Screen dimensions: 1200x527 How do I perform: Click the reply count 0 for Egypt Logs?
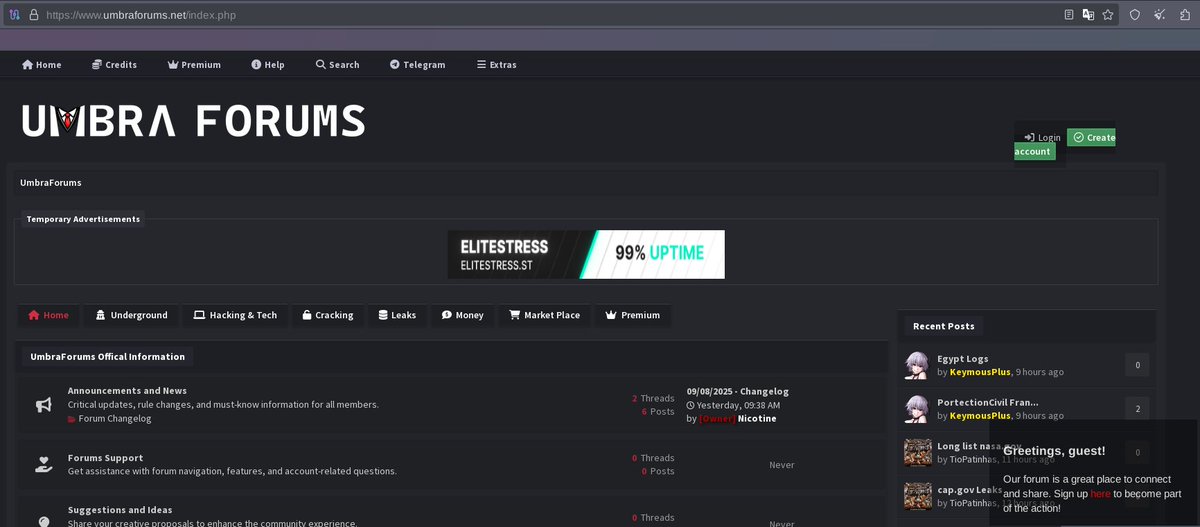click(1137, 365)
